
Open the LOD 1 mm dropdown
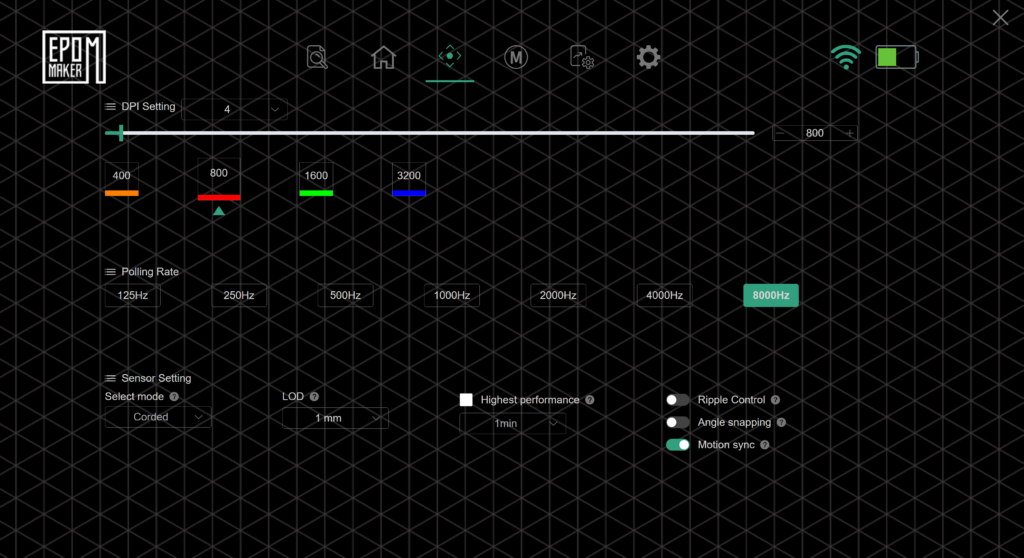click(335, 418)
